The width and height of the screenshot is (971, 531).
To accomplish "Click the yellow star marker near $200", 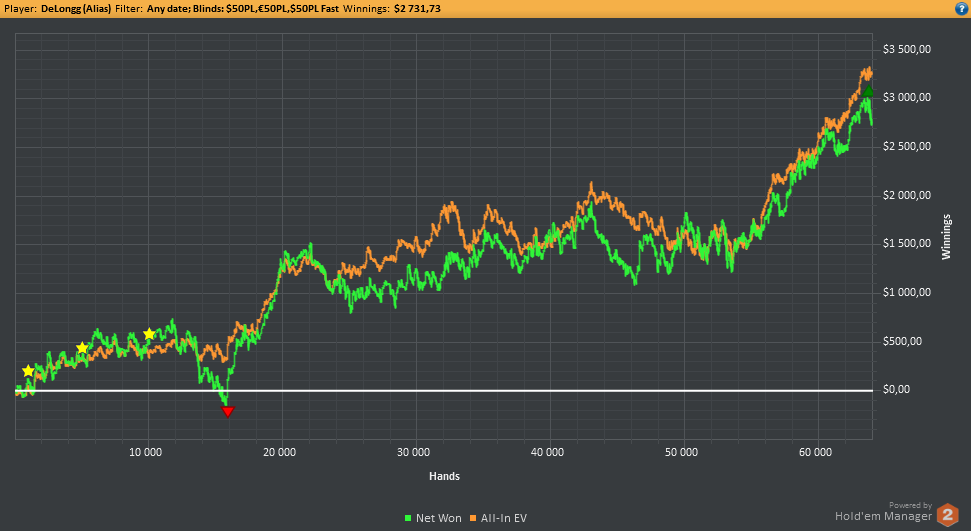I will [x=28, y=371].
